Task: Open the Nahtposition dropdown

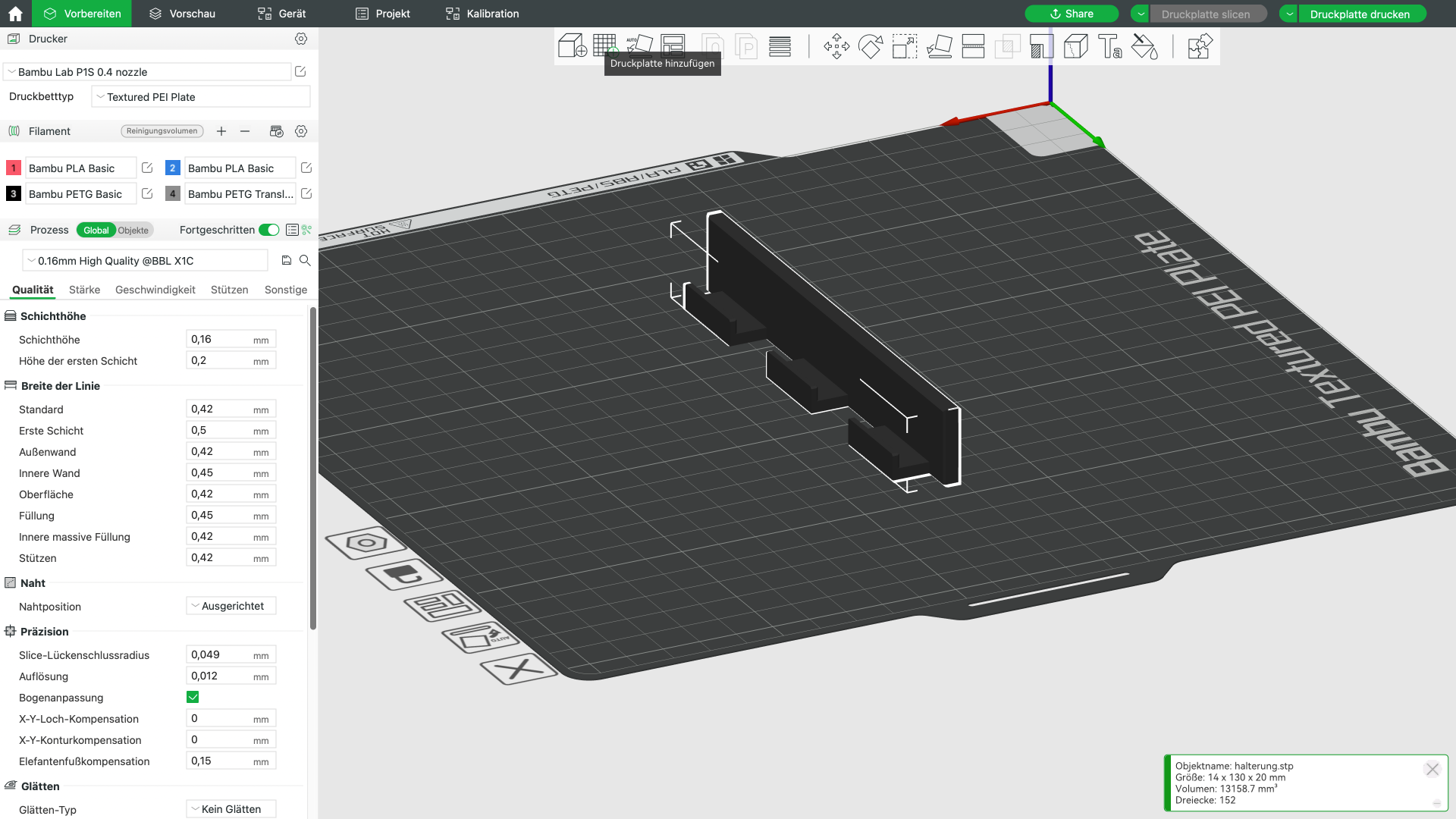Action: [231, 606]
